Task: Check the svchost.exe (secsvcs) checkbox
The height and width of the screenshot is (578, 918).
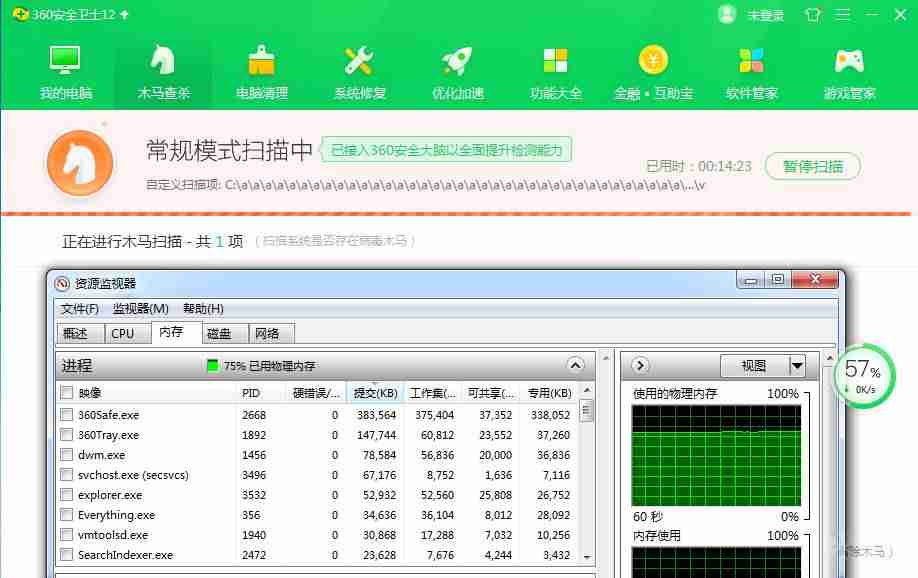Action: (67, 474)
